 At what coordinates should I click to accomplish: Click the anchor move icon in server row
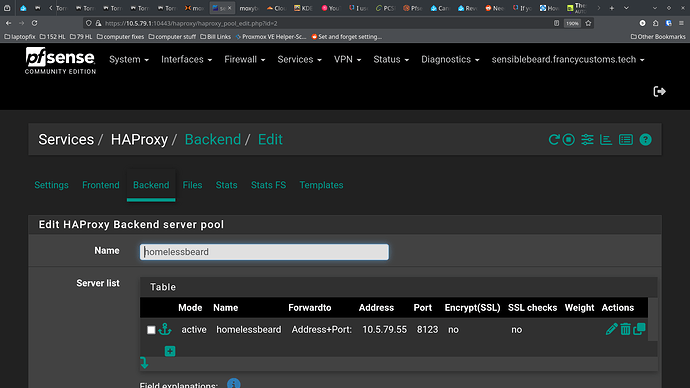tap(165, 329)
